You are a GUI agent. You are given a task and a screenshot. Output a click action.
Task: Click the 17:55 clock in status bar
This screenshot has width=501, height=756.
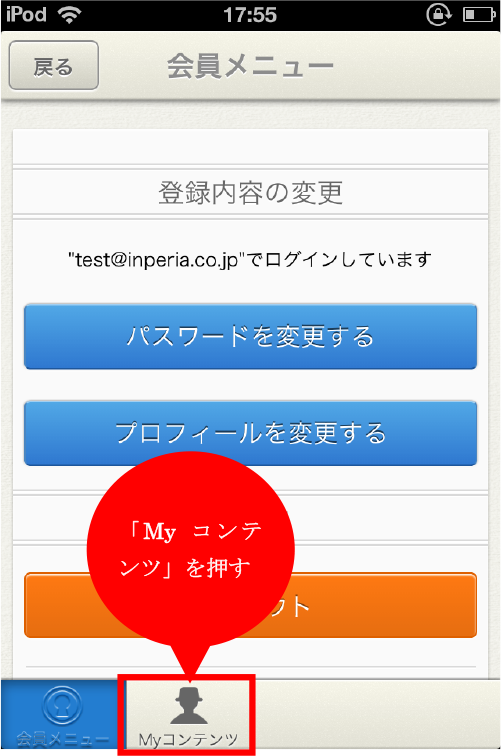[250, 15]
